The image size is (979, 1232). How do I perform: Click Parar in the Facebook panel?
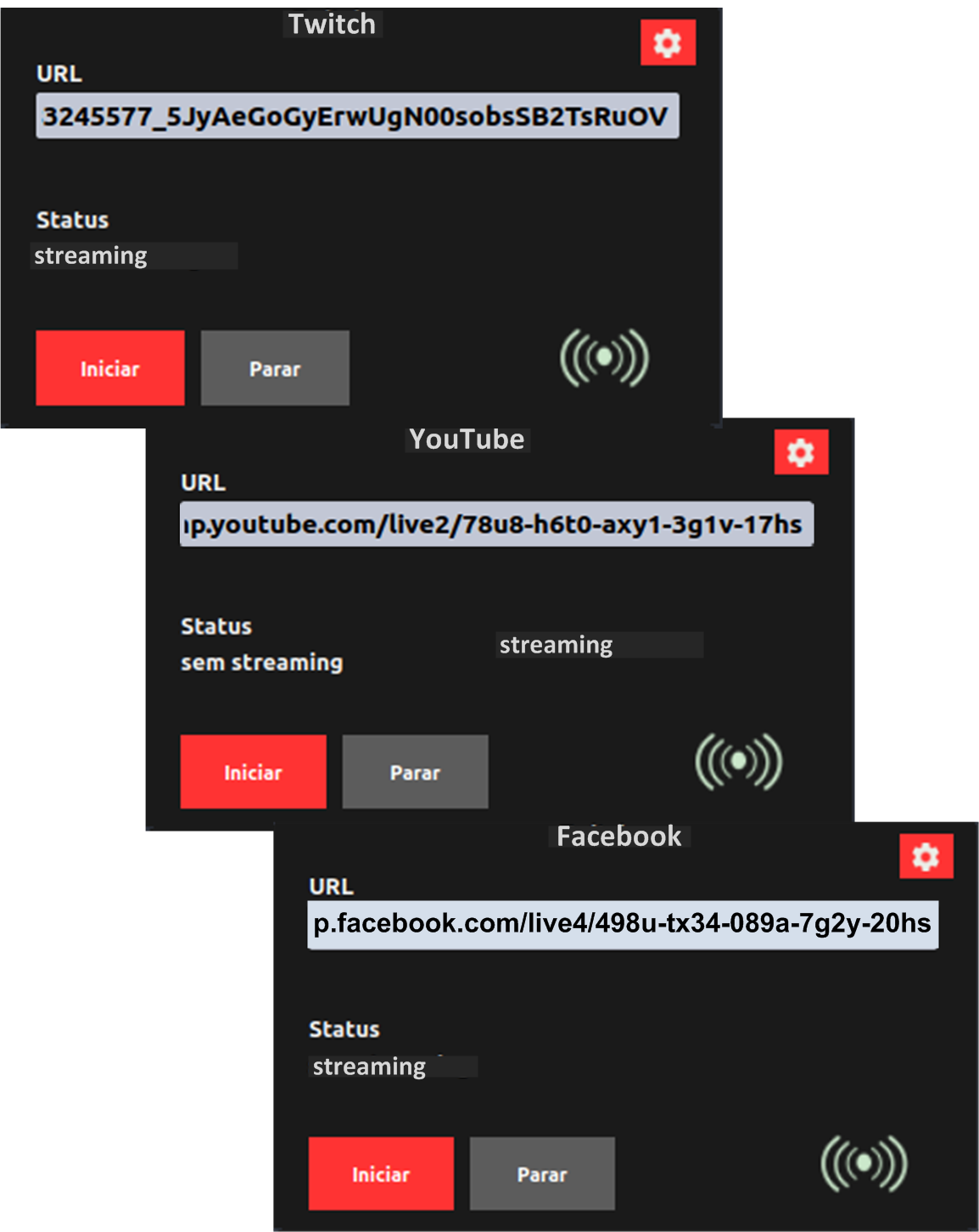point(542,1174)
